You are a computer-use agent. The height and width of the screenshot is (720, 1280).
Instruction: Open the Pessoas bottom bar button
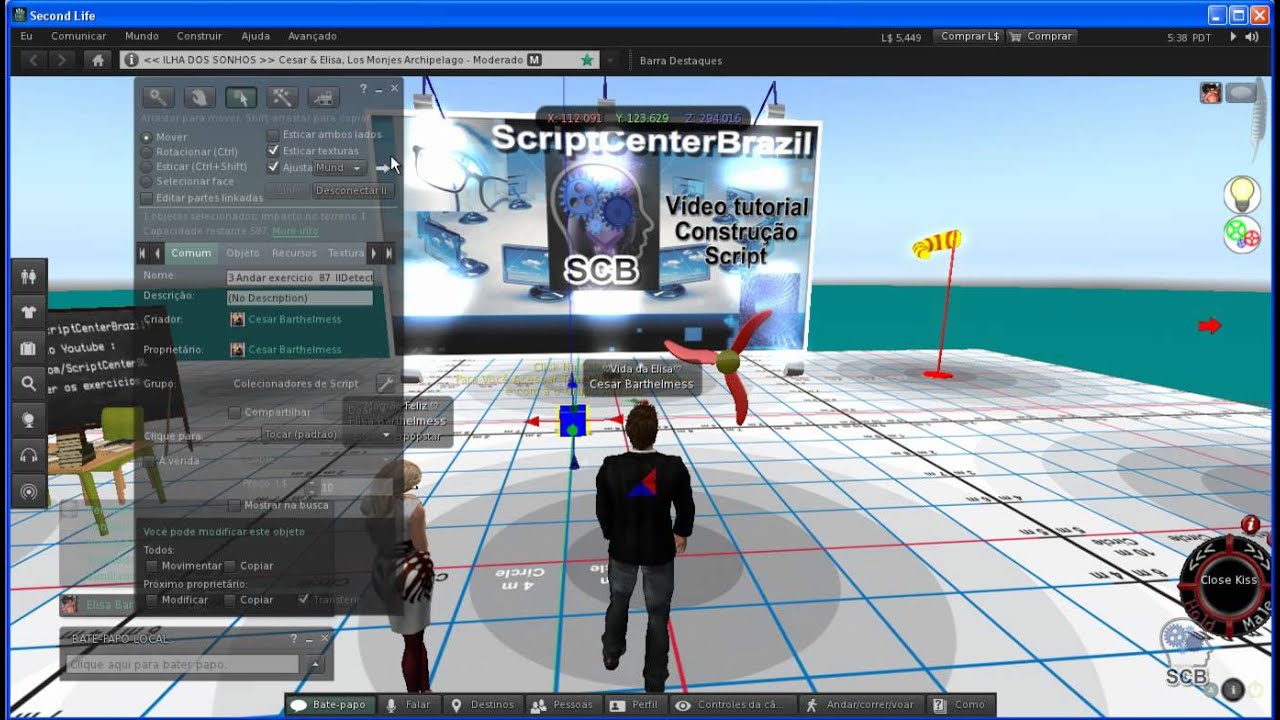pyautogui.click(x=562, y=705)
